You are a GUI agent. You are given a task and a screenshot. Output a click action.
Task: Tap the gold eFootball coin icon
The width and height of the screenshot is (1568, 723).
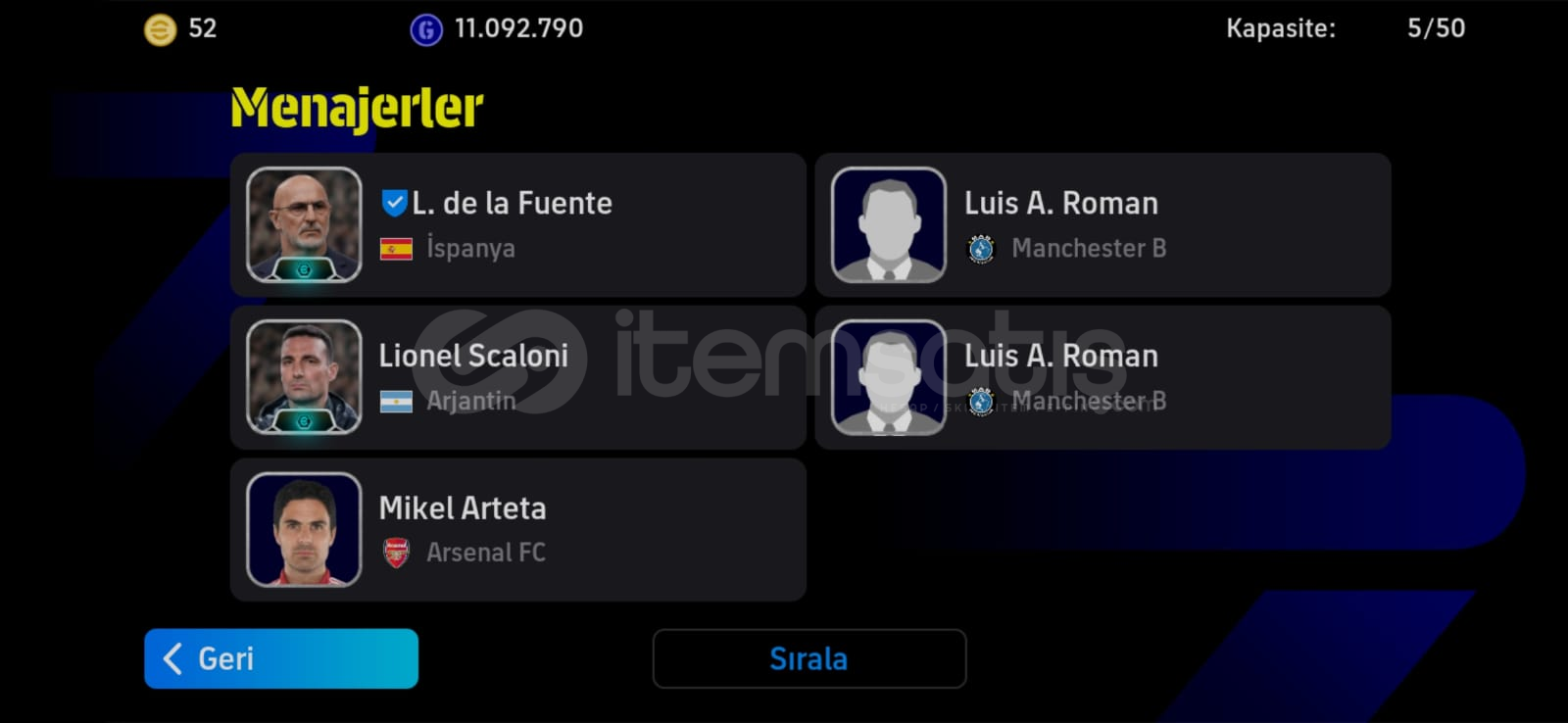(160, 29)
